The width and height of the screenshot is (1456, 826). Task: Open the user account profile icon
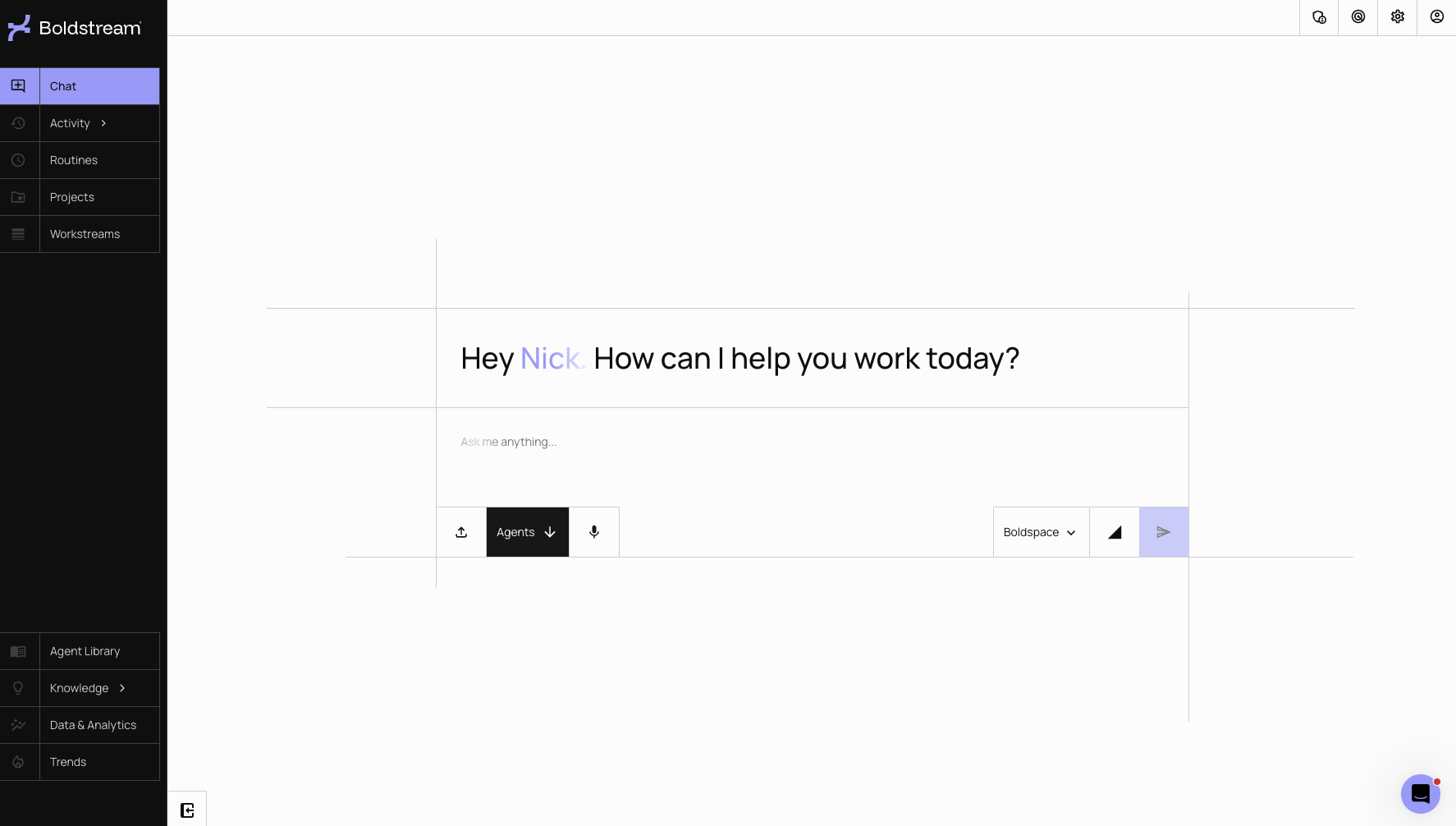click(1437, 16)
